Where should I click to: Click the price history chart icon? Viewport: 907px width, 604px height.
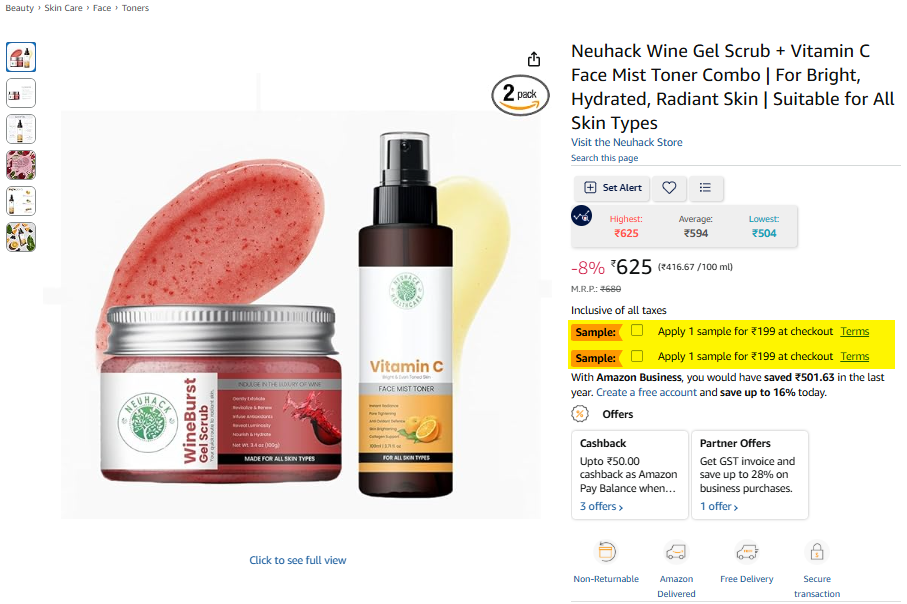(x=581, y=216)
